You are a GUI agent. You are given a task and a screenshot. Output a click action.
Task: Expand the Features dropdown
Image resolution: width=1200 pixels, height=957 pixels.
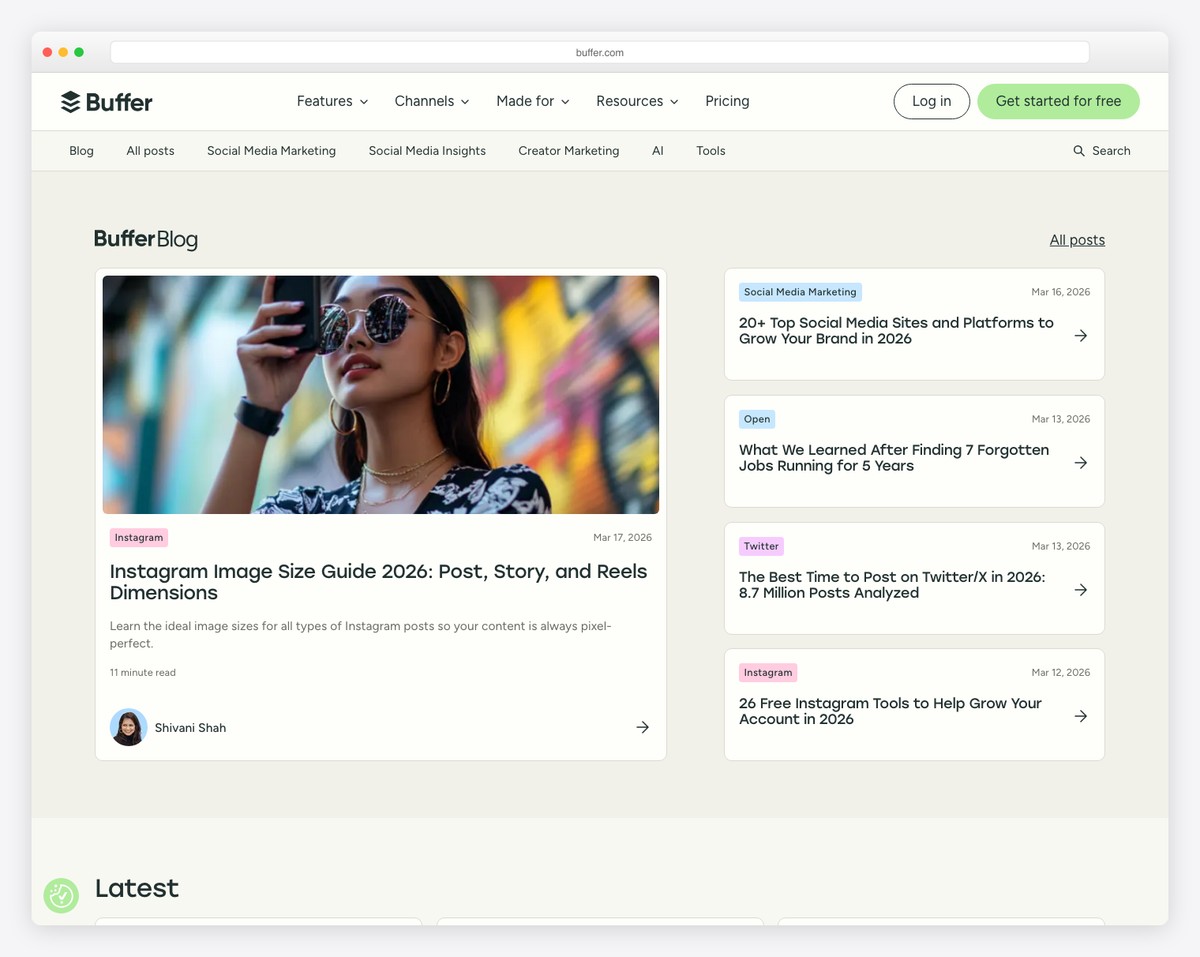(x=331, y=101)
